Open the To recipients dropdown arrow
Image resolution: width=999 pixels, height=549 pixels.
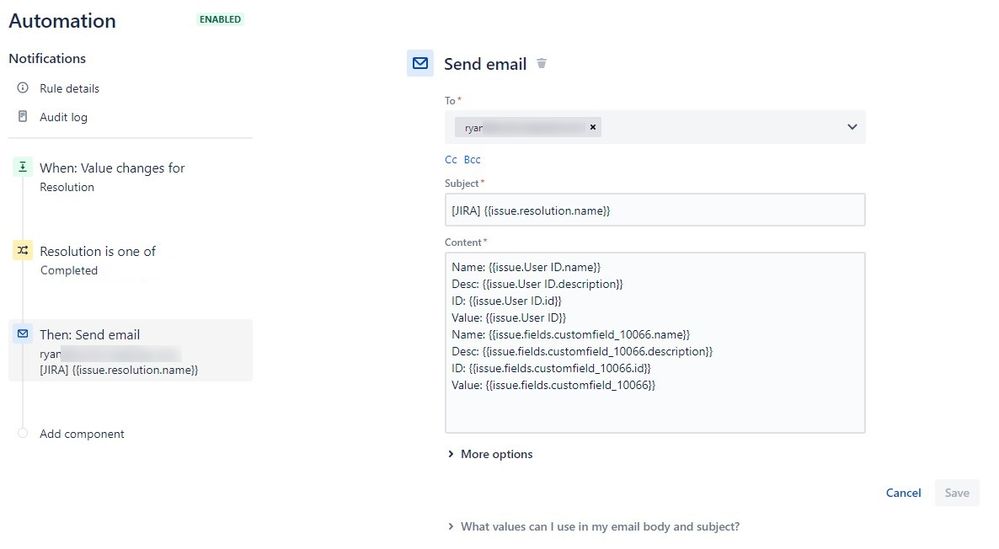click(852, 127)
